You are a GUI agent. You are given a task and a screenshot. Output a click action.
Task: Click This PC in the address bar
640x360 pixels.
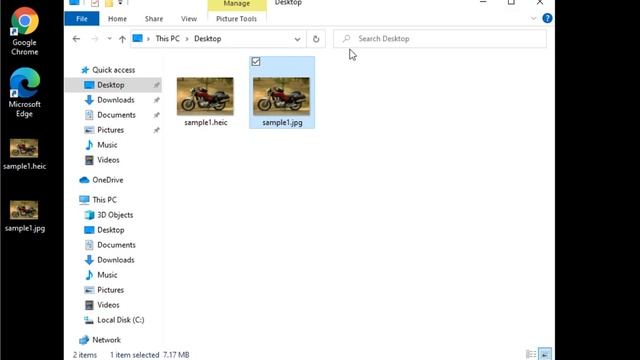(167, 39)
